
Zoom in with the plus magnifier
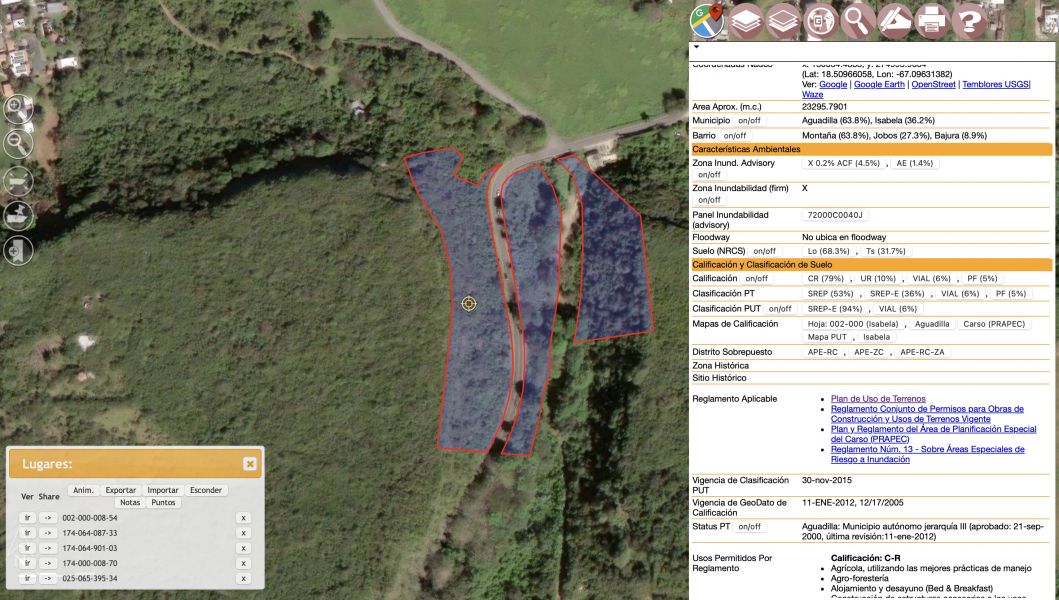[x=18, y=108]
